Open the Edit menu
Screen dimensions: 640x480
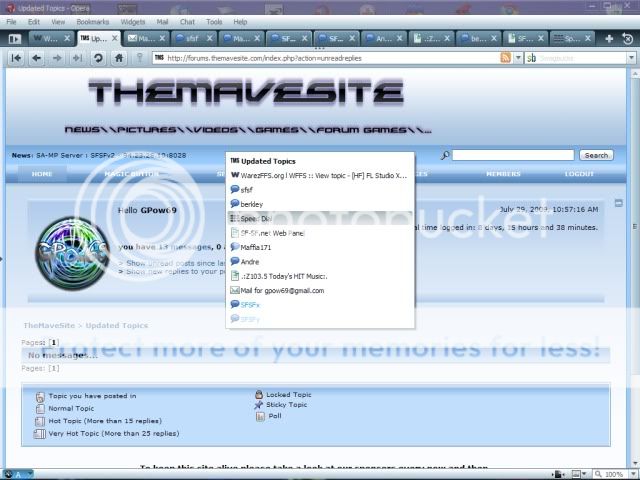tap(34, 22)
